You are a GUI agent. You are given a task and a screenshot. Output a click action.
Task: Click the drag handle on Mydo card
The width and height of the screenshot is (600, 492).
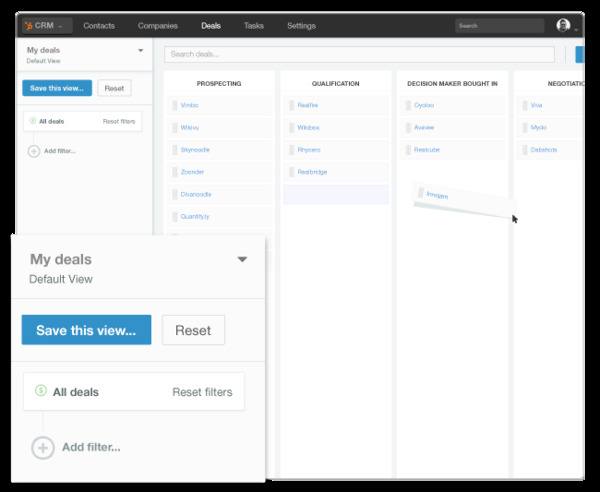(x=525, y=127)
